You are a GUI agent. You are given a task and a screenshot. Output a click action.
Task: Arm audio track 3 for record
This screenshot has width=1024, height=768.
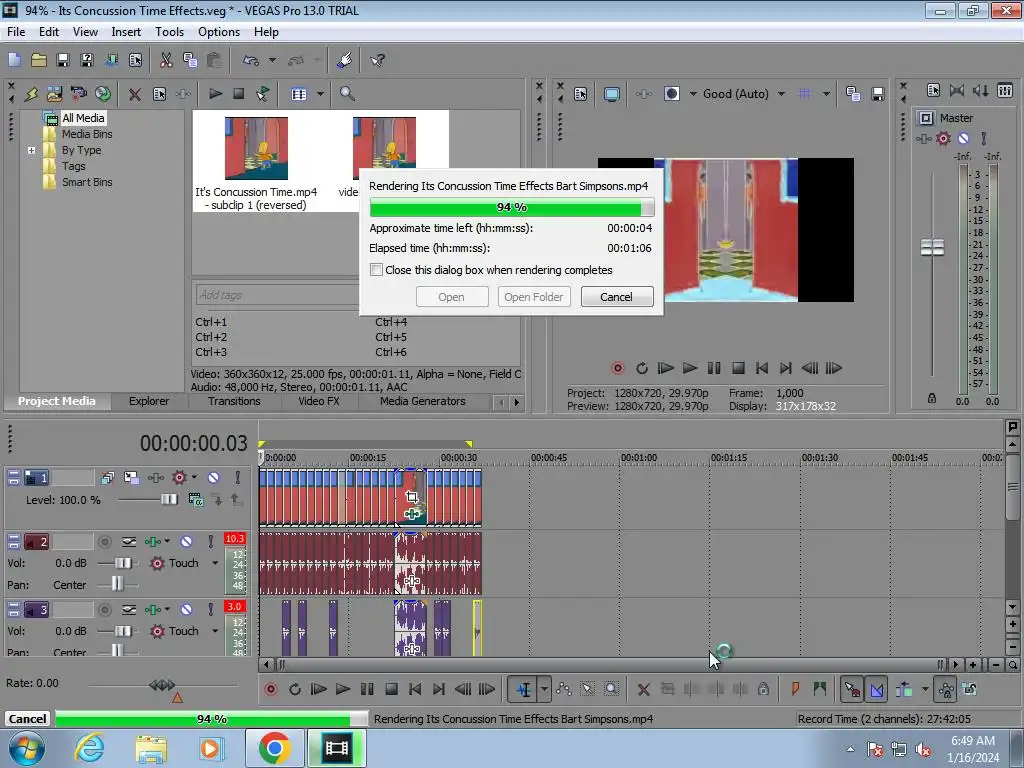(104, 609)
